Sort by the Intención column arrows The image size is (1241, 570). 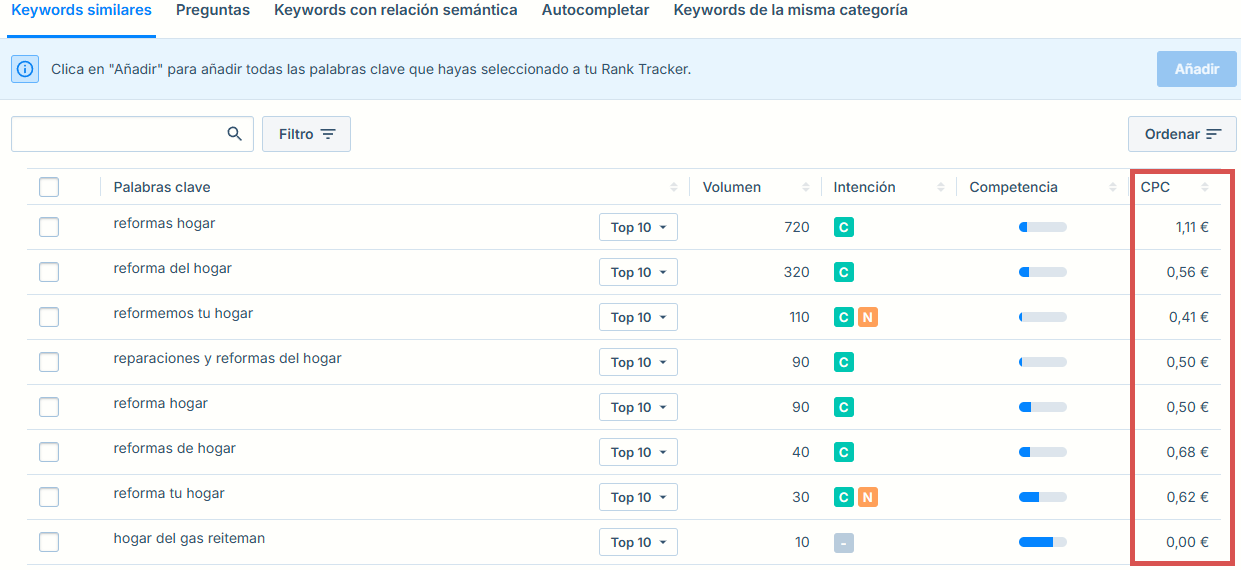941,187
